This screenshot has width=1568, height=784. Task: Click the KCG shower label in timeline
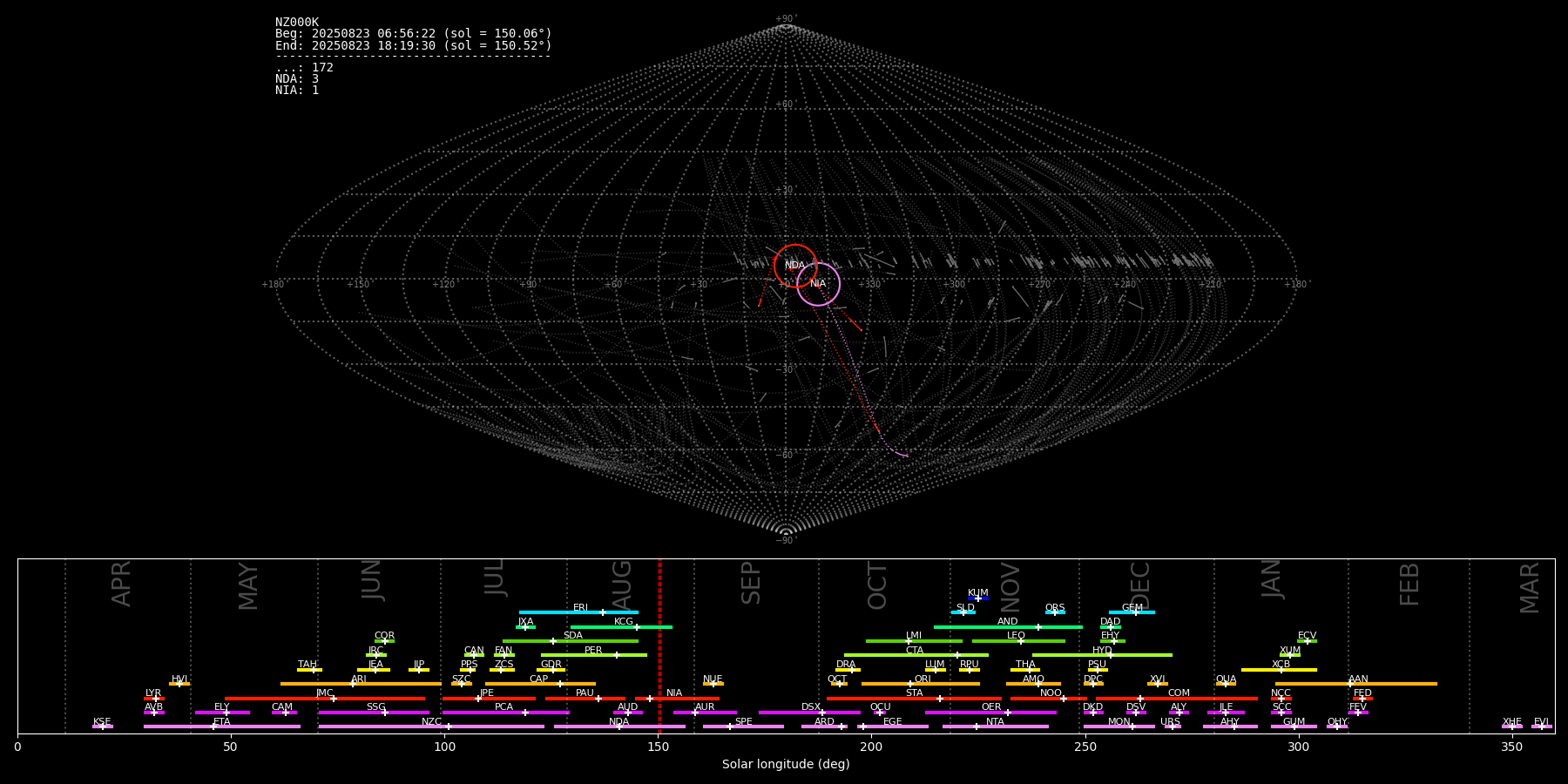(624, 622)
